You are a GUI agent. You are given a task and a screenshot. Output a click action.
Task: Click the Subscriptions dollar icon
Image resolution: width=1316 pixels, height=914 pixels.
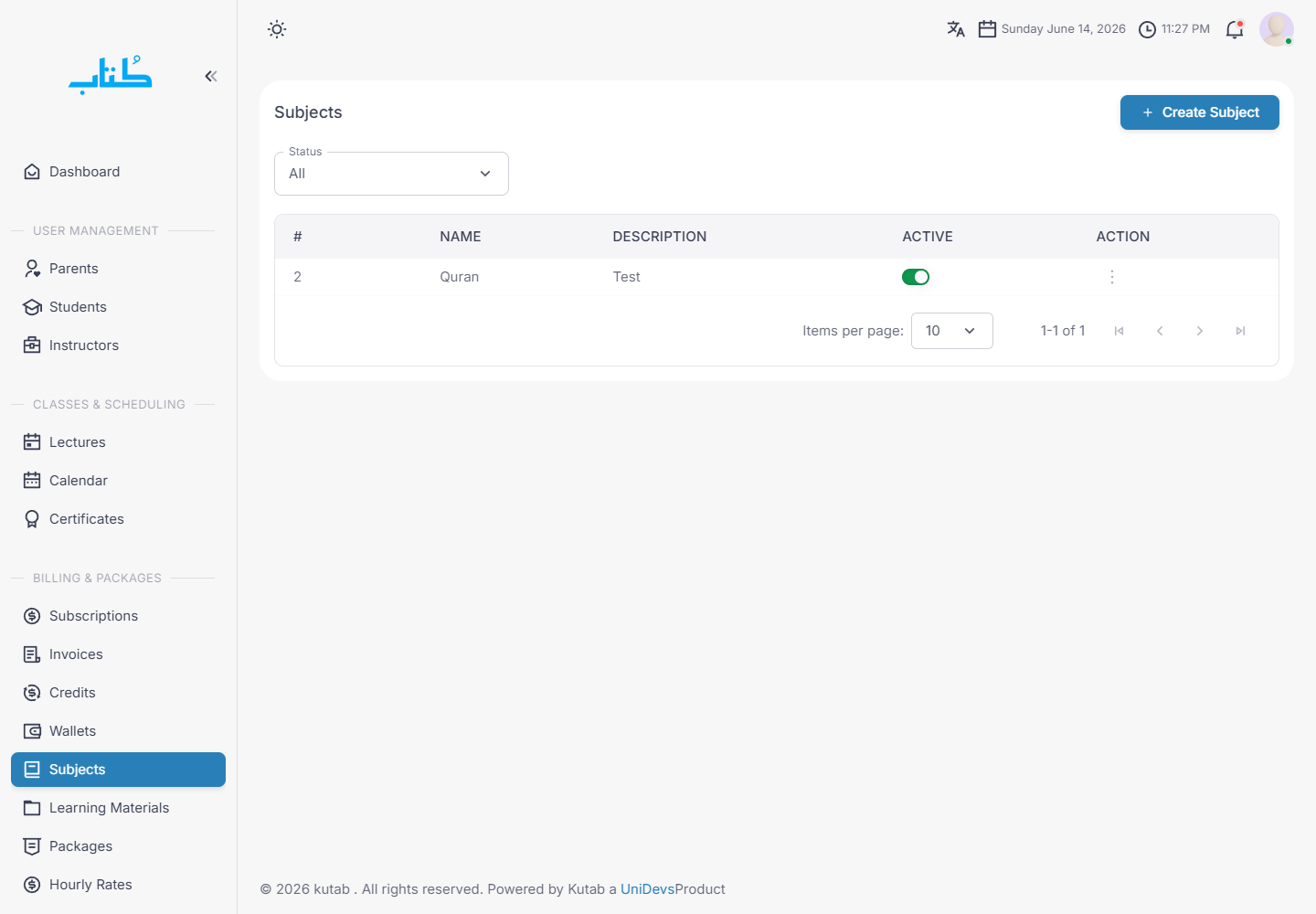[32, 616]
